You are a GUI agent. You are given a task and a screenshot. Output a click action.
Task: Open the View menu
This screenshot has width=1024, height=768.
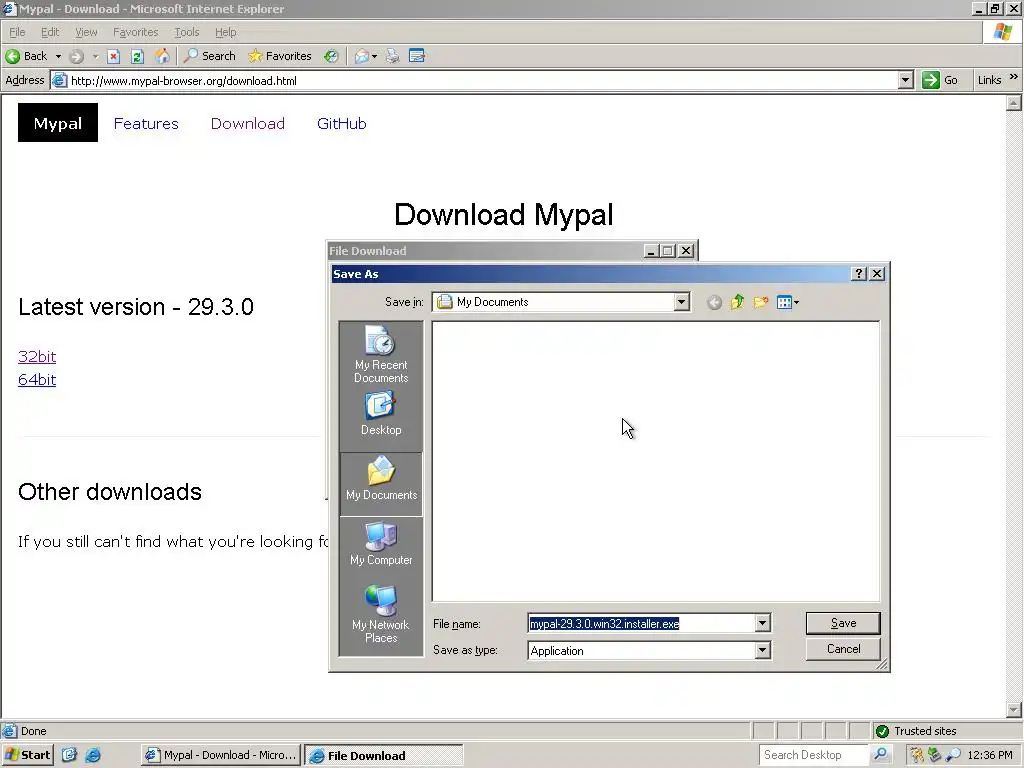coord(86,32)
